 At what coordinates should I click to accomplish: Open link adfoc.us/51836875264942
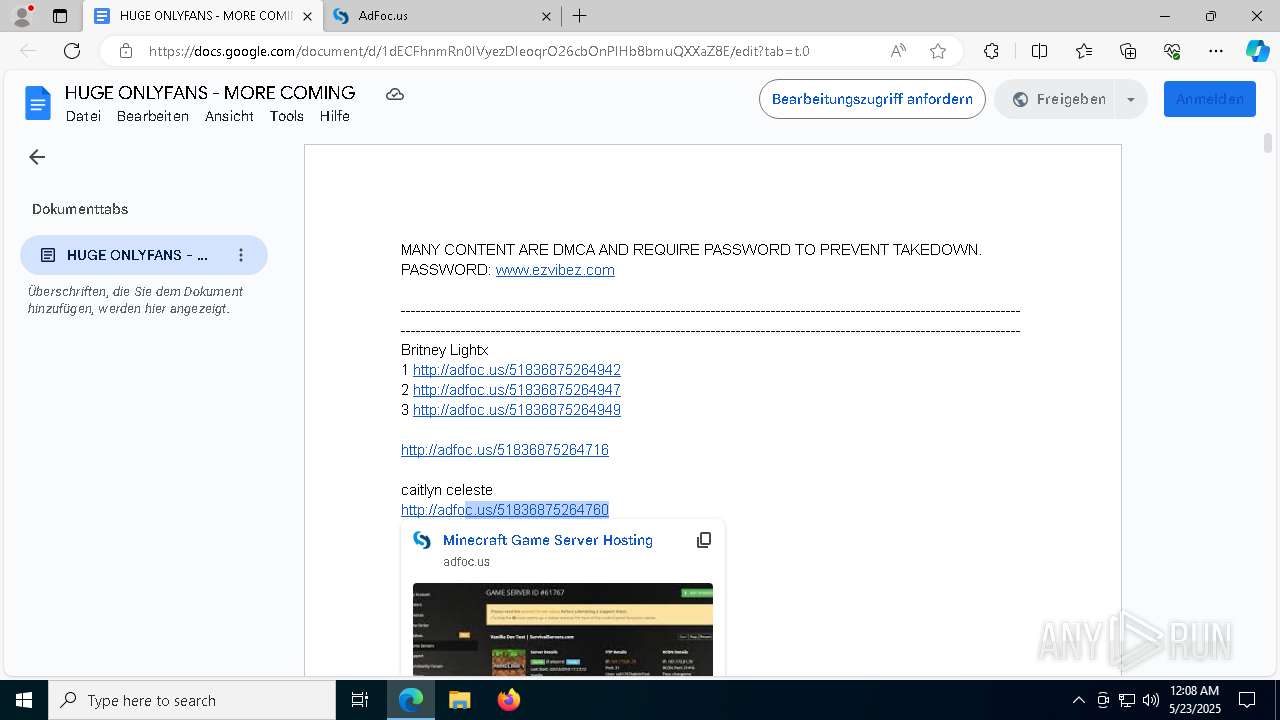(x=517, y=370)
